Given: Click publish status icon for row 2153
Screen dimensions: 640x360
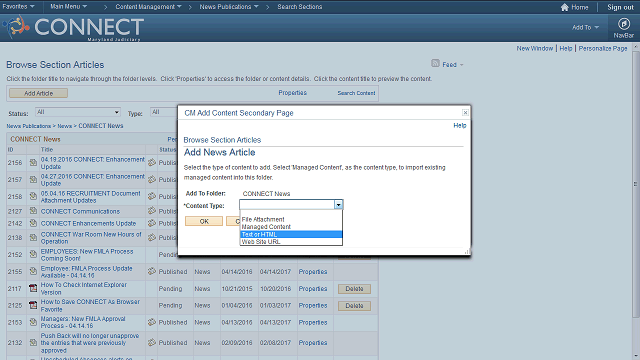Looking at the screenshot, I should (x=152, y=322).
